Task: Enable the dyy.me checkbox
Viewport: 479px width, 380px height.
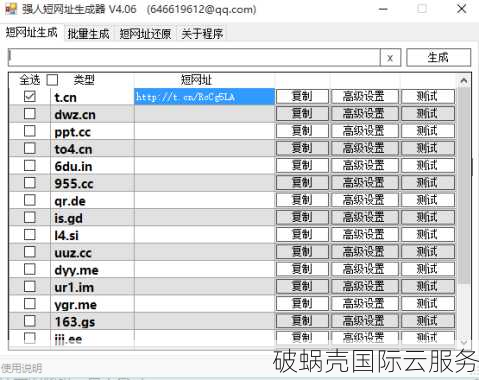Action: pos(30,270)
